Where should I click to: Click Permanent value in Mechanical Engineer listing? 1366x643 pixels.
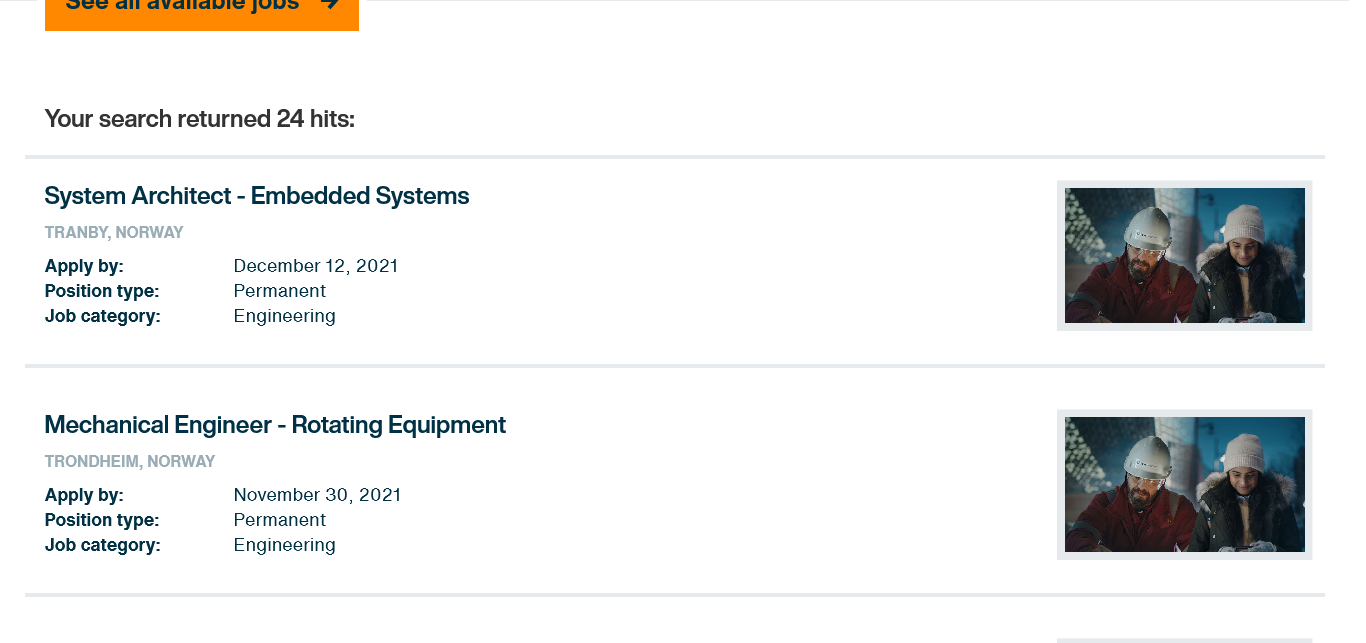click(x=280, y=520)
